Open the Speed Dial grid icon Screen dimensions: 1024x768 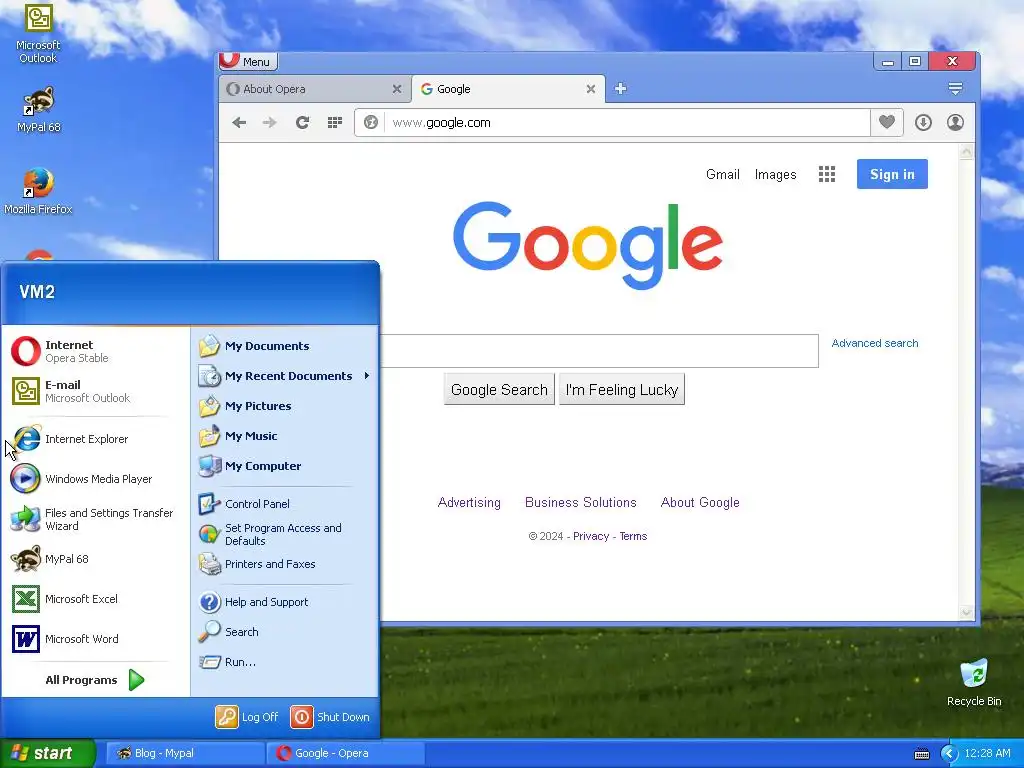coord(334,122)
